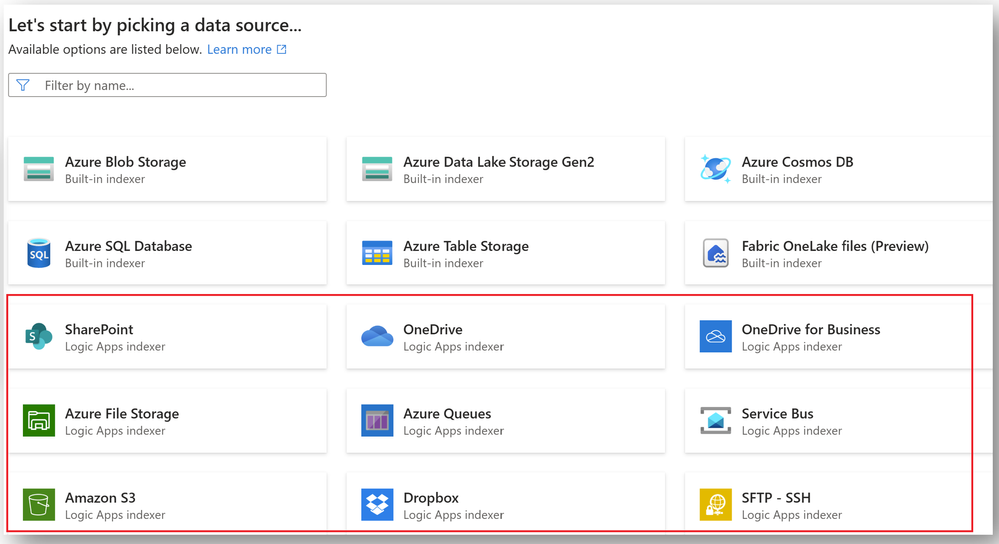Choose the Dropbox icon

(377, 505)
